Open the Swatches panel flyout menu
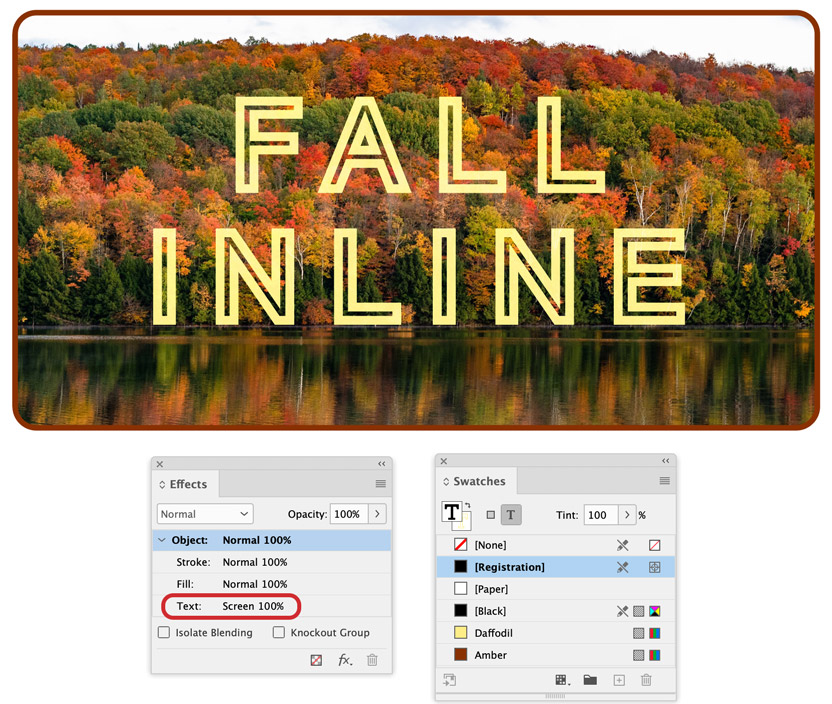 [x=664, y=481]
